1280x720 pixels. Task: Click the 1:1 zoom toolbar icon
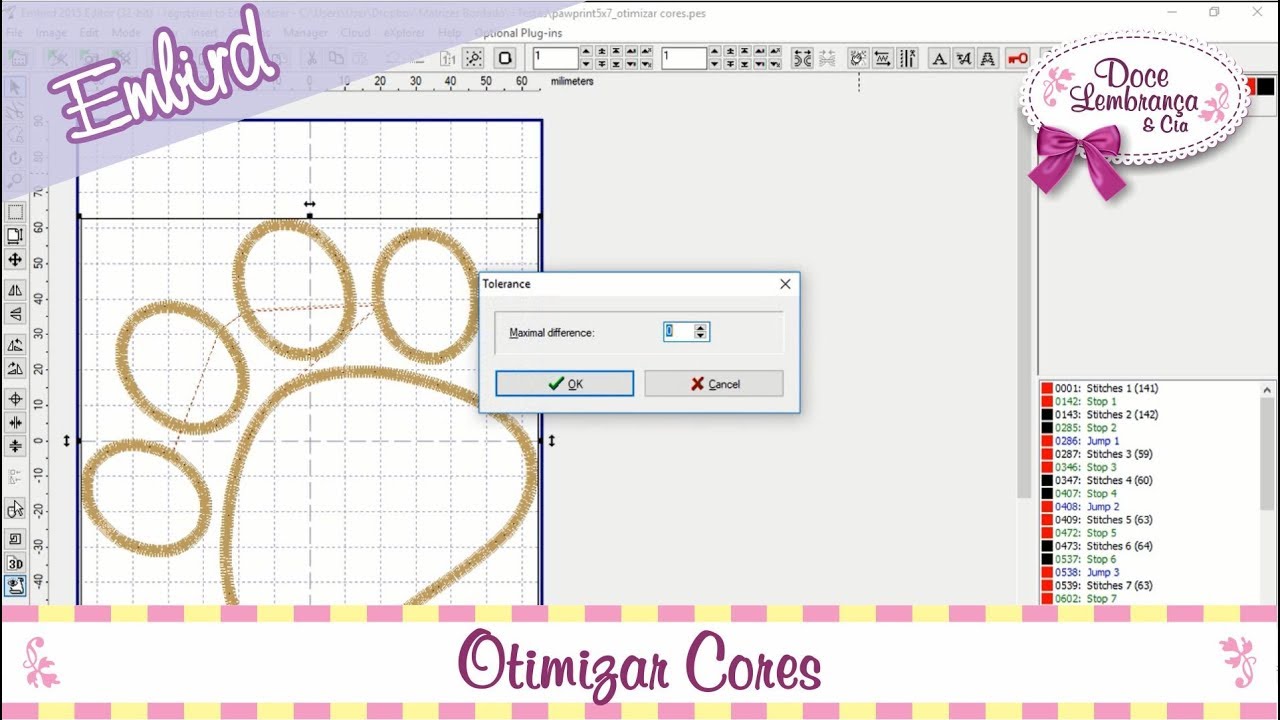(x=446, y=58)
